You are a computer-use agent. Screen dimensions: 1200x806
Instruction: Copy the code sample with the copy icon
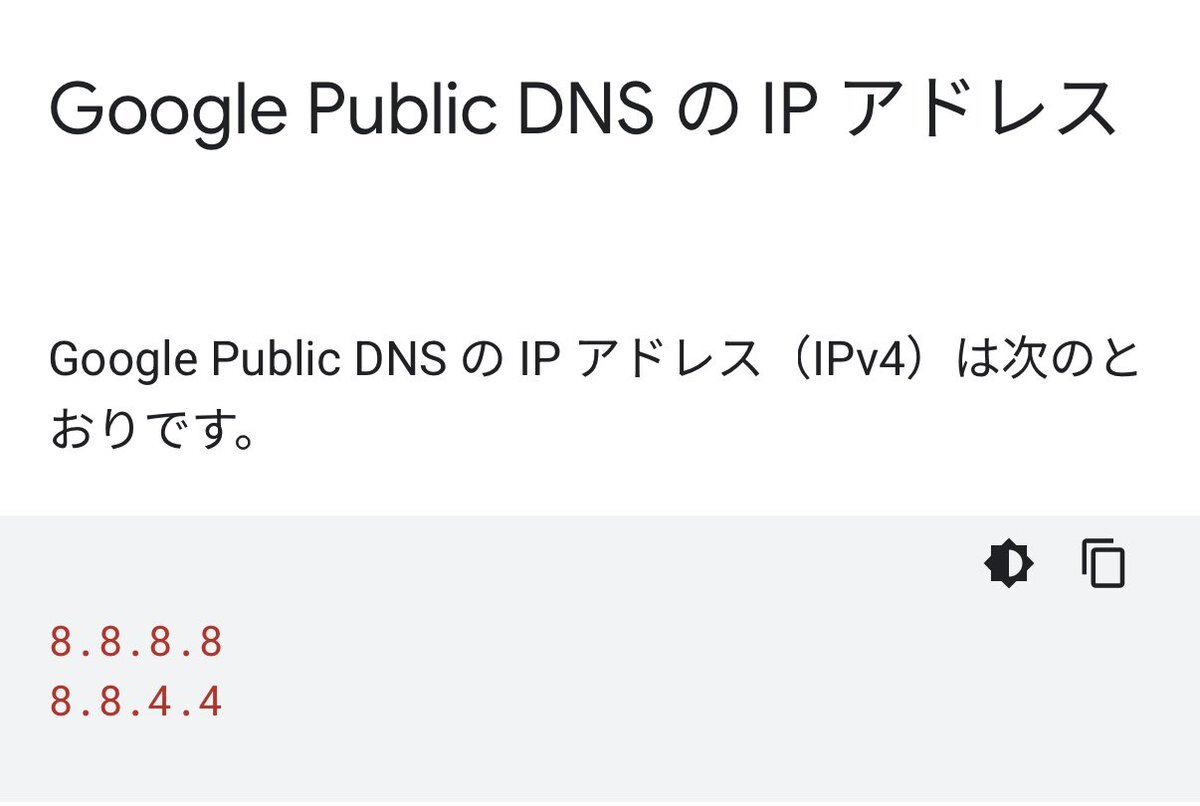pyautogui.click(x=1104, y=564)
